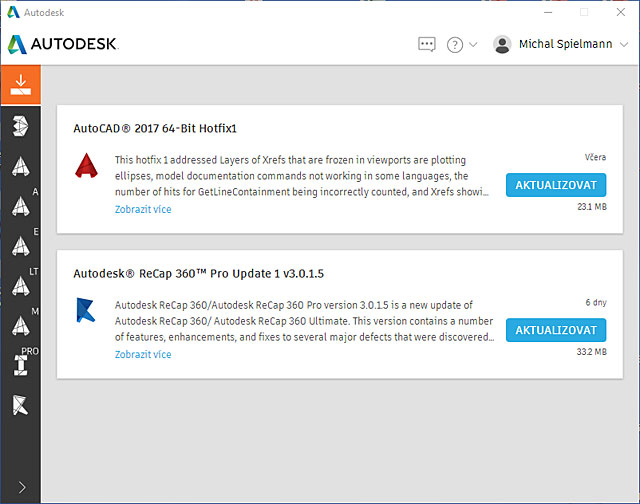640x504 pixels.
Task: Select the AutoCAD Electrical icon labeled E
Action: 20,246
